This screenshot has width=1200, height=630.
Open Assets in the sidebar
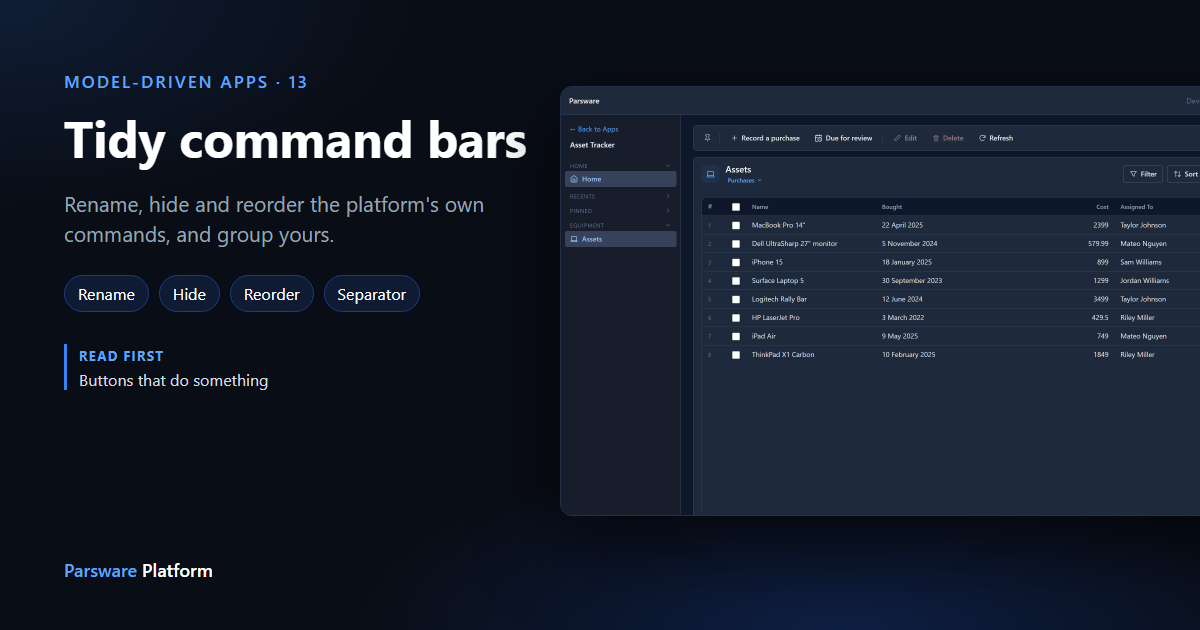[x=621, y=239]
